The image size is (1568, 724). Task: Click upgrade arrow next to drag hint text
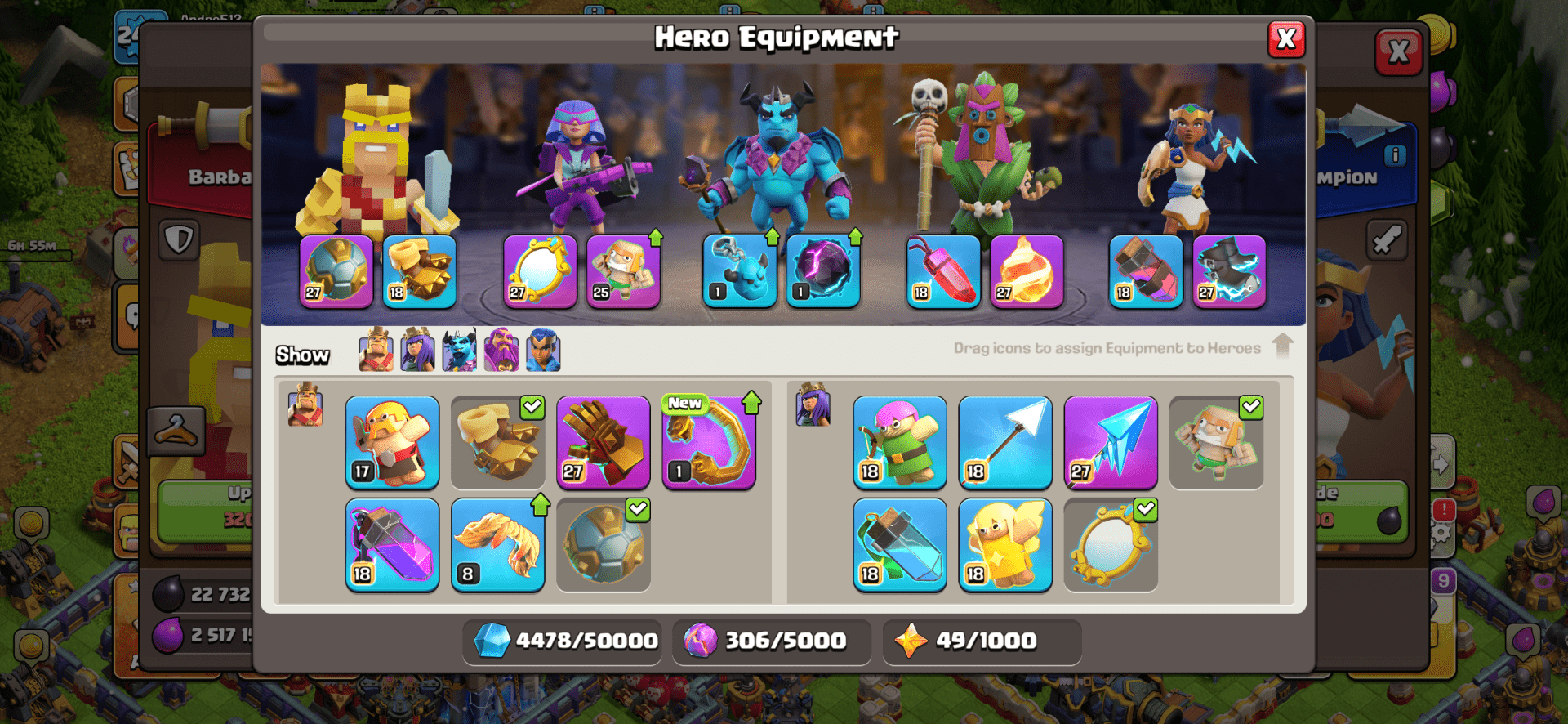point(1283,346)
